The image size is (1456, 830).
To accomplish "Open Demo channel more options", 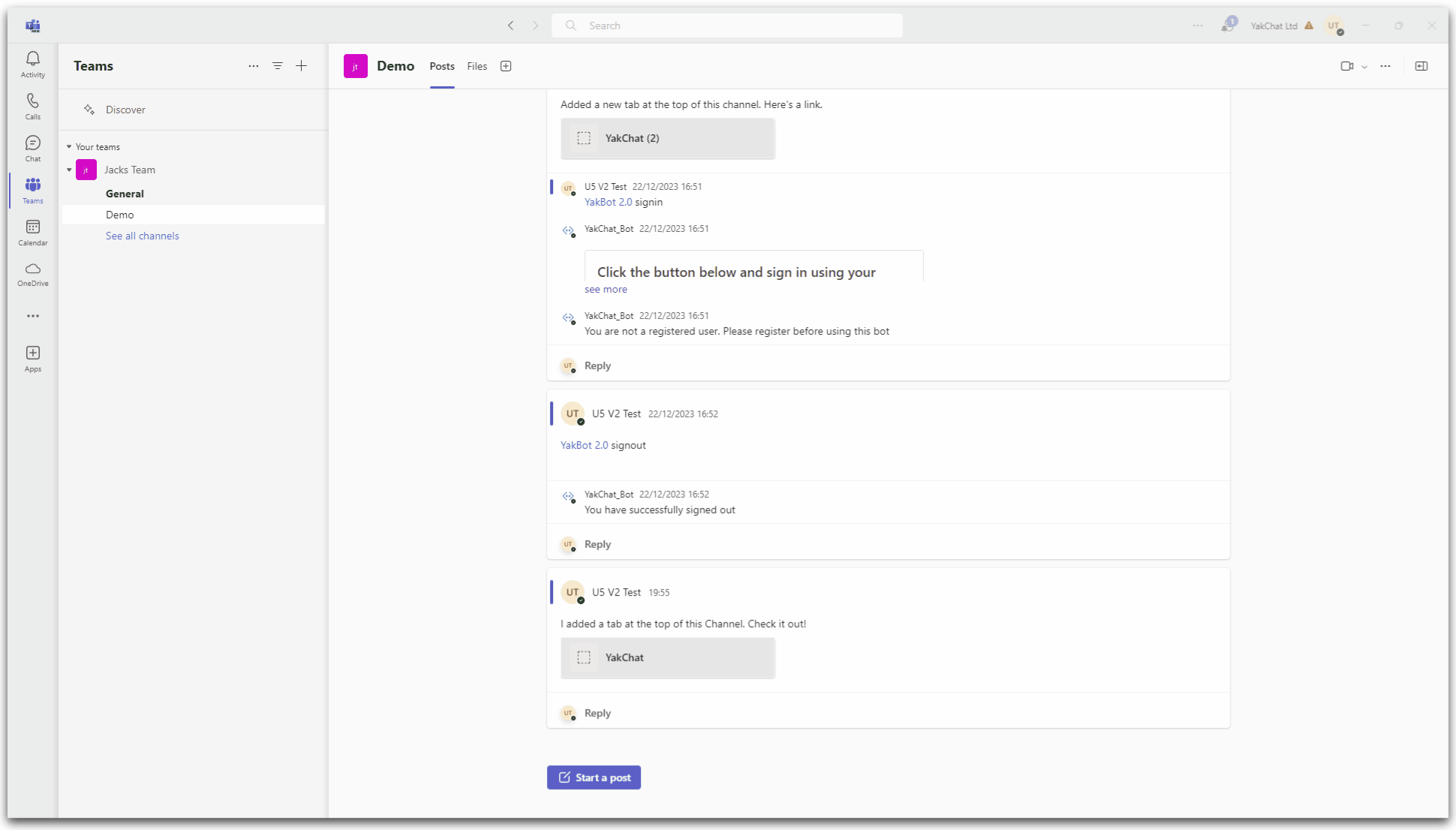I will coord(1385,66).
